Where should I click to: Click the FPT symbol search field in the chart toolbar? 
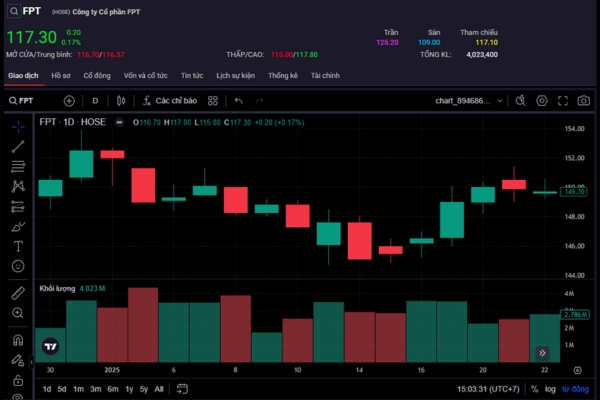pos(21,101)
